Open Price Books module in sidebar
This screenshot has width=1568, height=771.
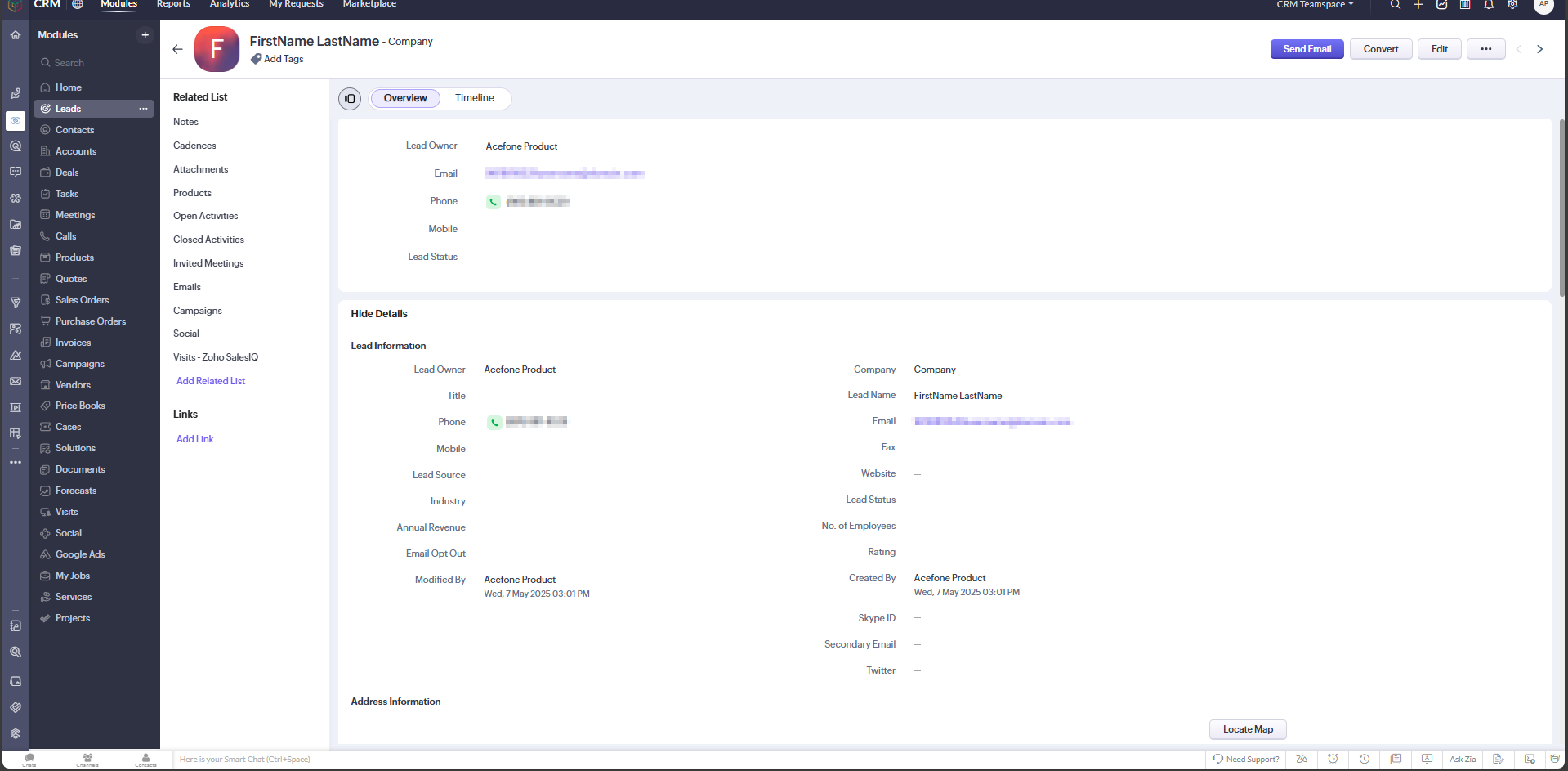pos(80,406)
